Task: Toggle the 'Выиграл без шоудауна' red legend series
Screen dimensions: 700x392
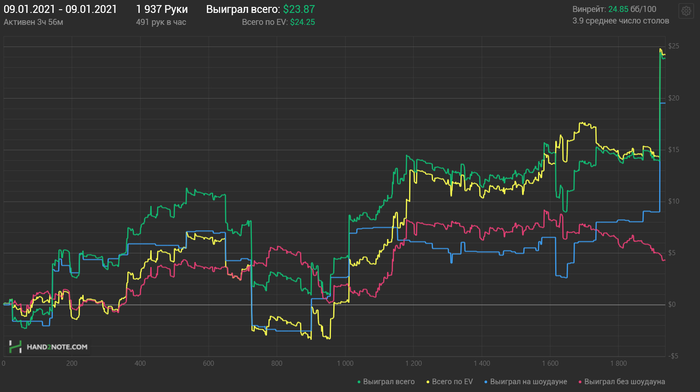Action: click(x=621, y=382)
